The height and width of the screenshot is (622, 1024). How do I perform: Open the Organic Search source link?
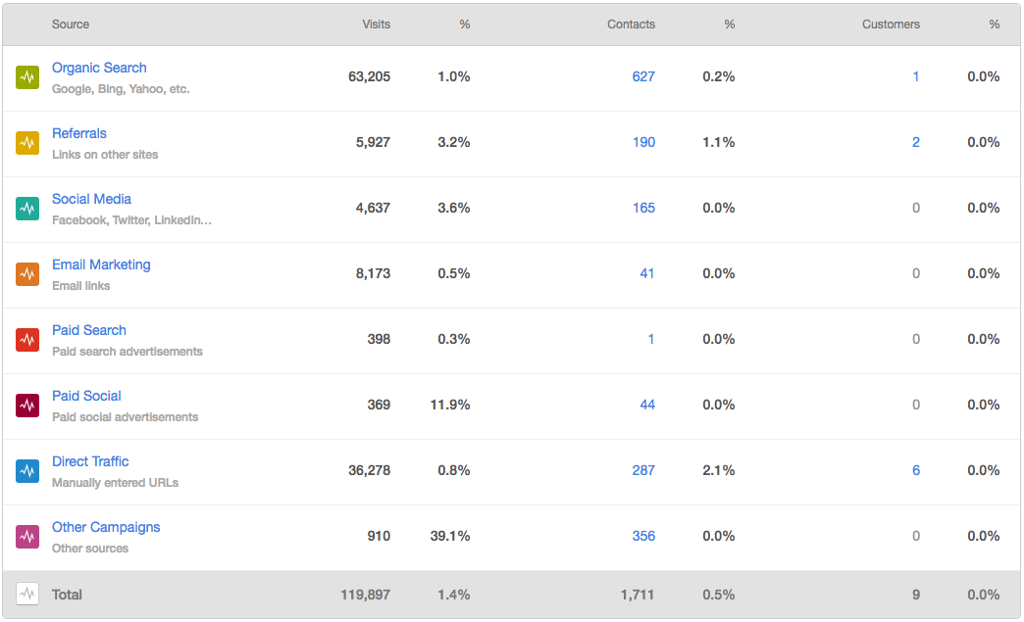99,68
